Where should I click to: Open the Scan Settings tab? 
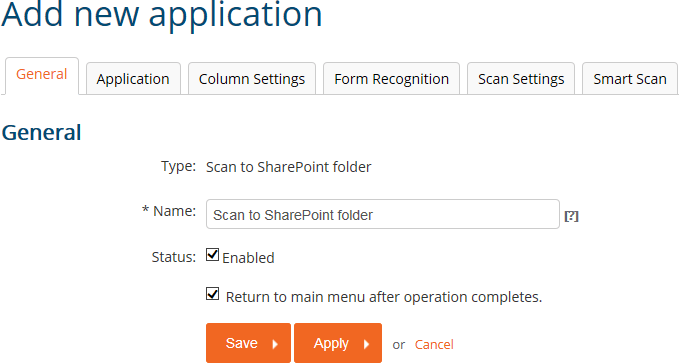click(x=521, y=79)
